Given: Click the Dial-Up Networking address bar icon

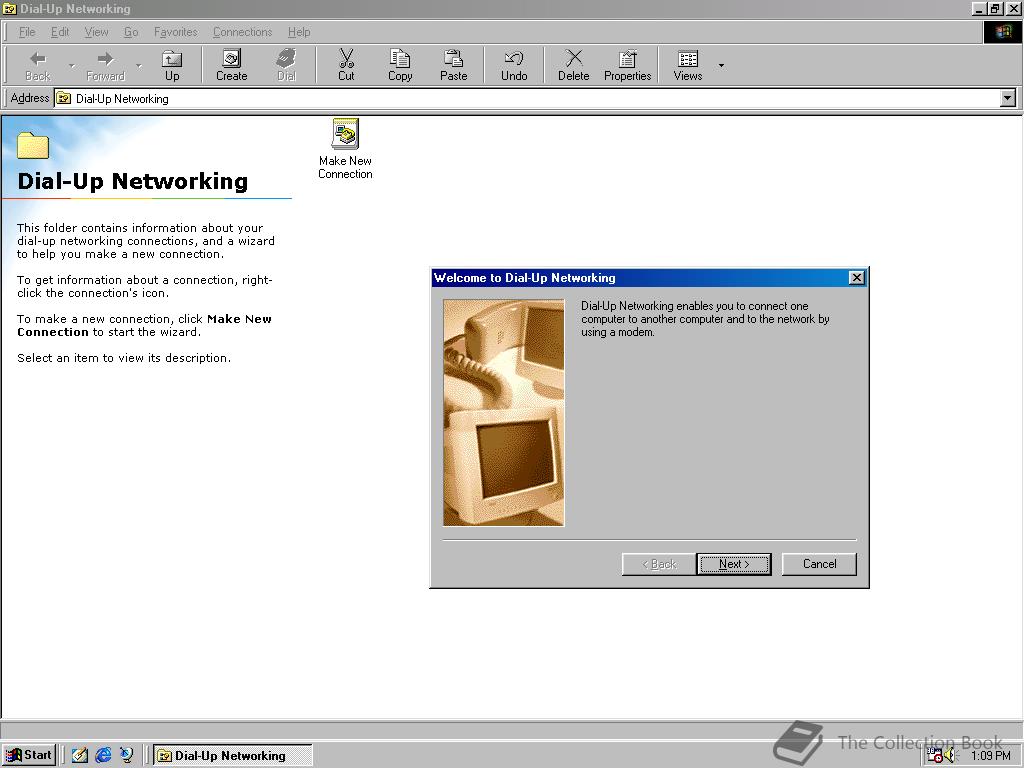Looking at the screenshot, I should pos(63,99).
